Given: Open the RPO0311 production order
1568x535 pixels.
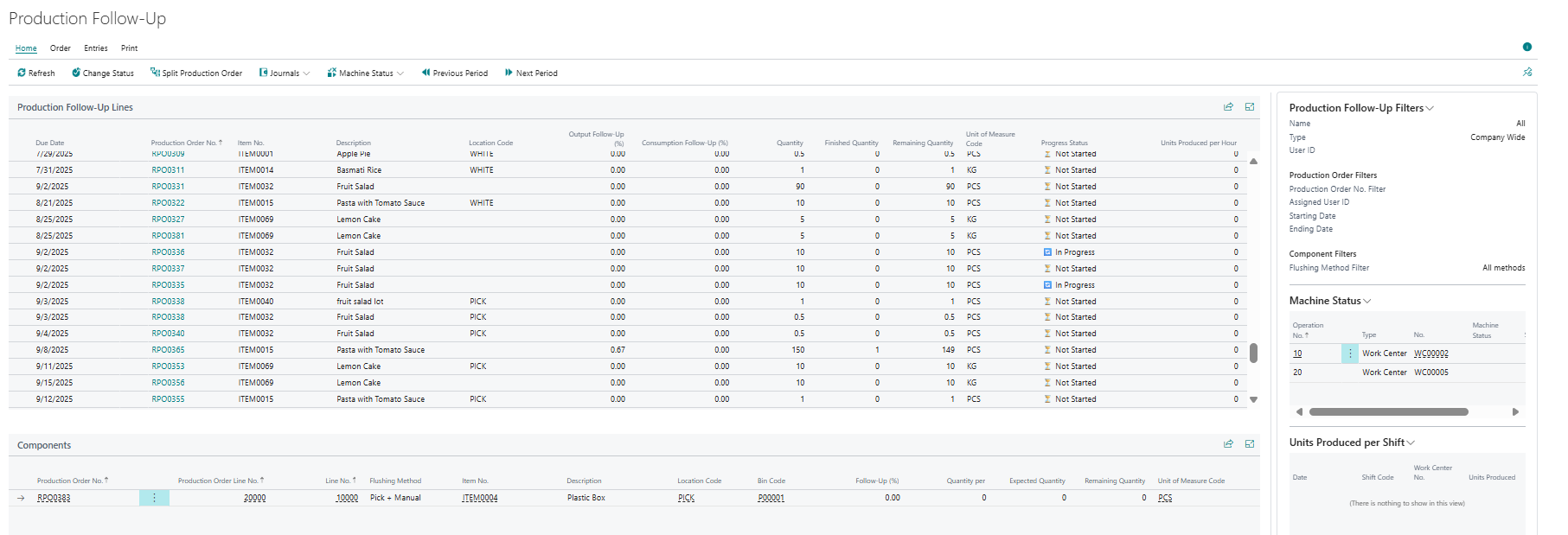Looking at the screenshot, I should (x=168, y=170).
